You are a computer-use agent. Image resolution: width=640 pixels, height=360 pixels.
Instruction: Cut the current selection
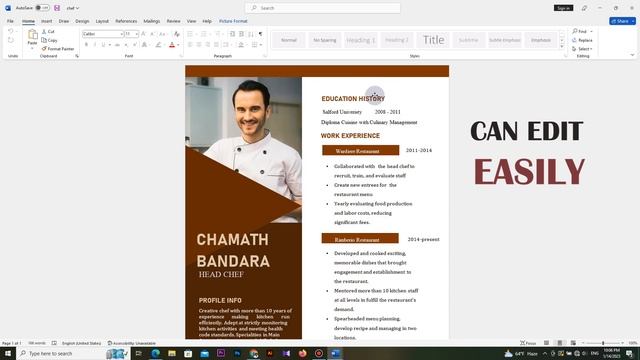pyautogui.click(x=48, y=31)
